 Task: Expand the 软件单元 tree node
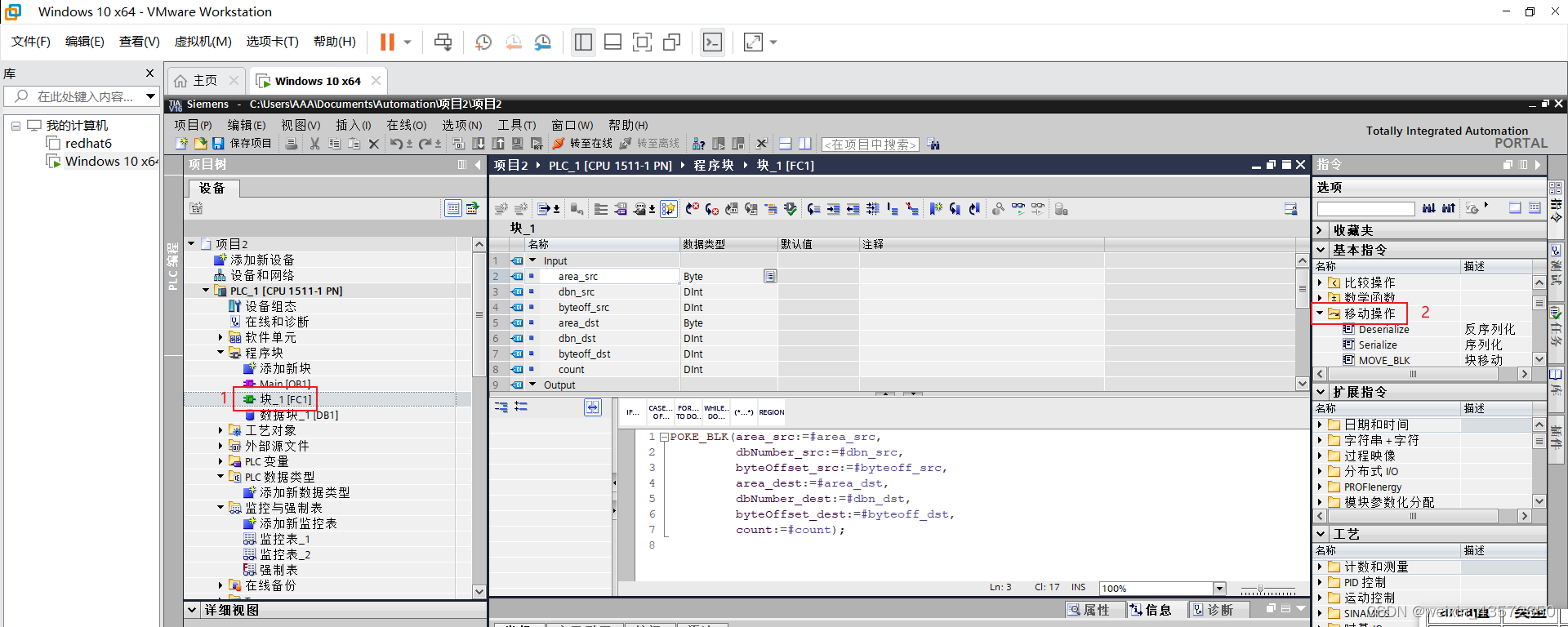click(x=220, y=336)
